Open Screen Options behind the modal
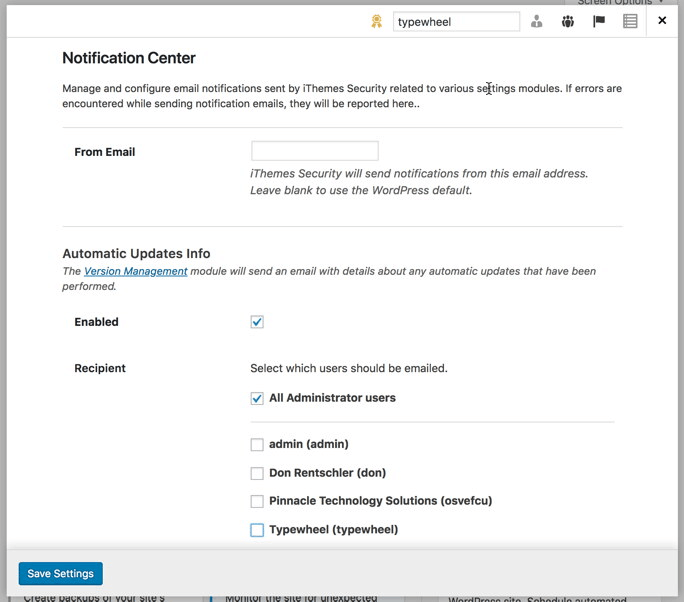 point(619,2)
